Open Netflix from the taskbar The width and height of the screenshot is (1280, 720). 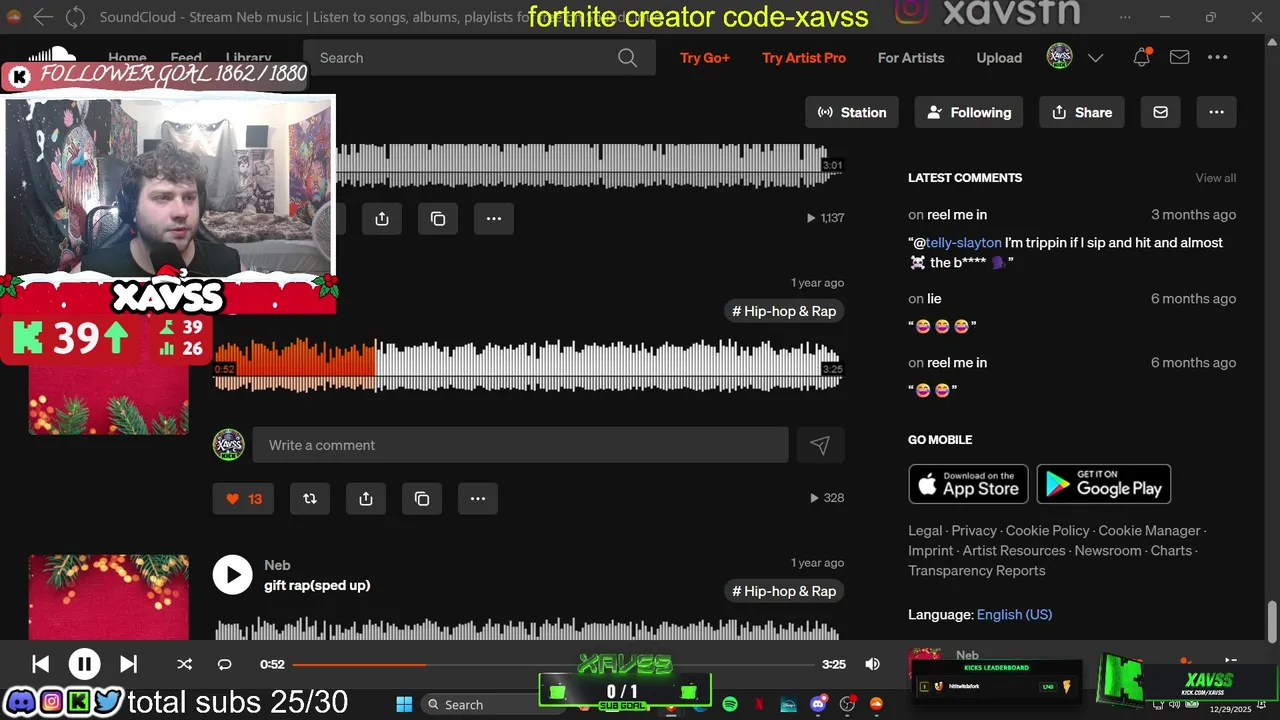click(760, 705)
